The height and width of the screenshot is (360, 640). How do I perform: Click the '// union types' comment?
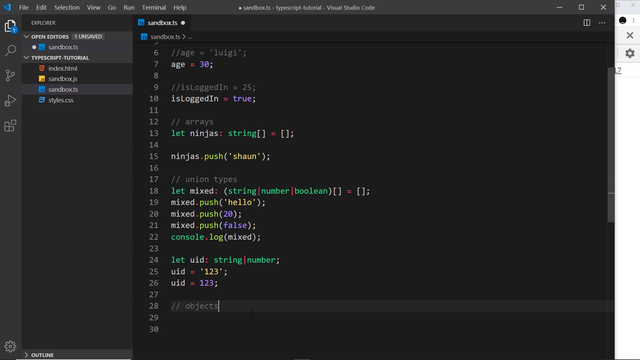click(204, 179)
